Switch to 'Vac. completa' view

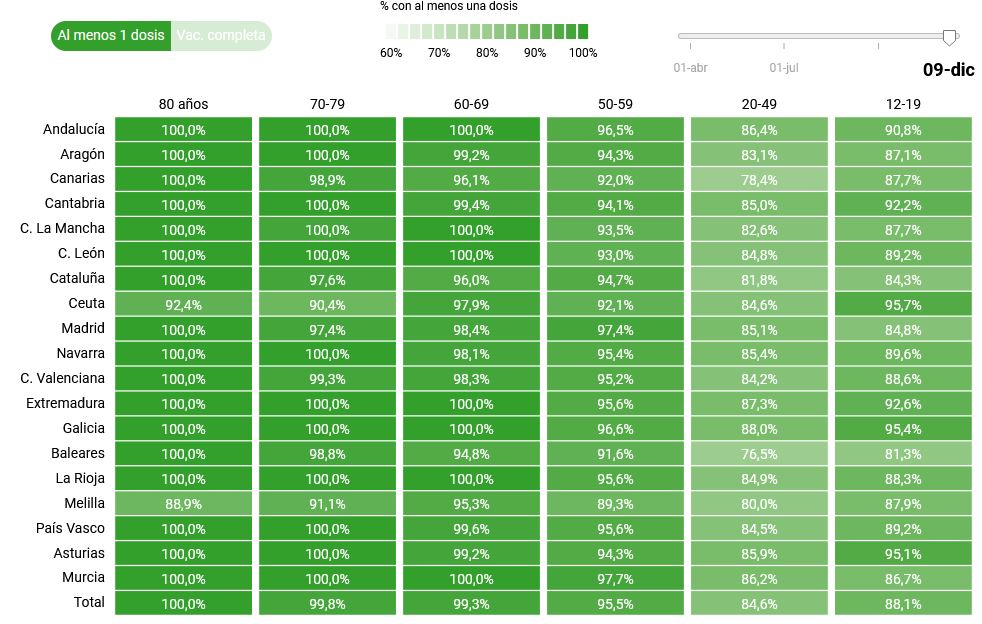(x=221, y=35)
